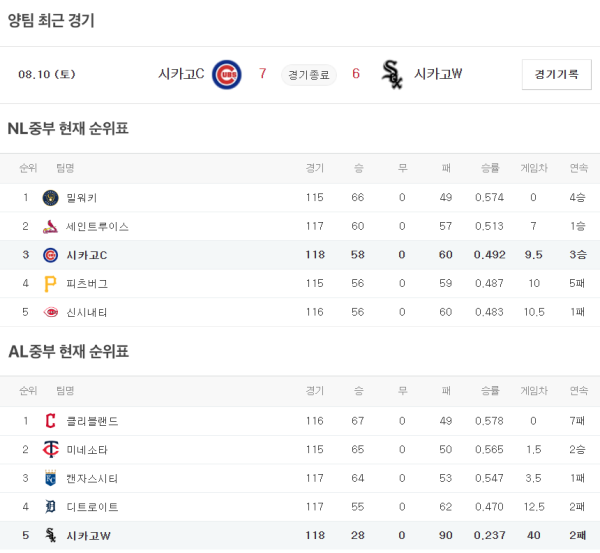
Task: Click the Detroit Tigers team logo
Action: [51, 507]
